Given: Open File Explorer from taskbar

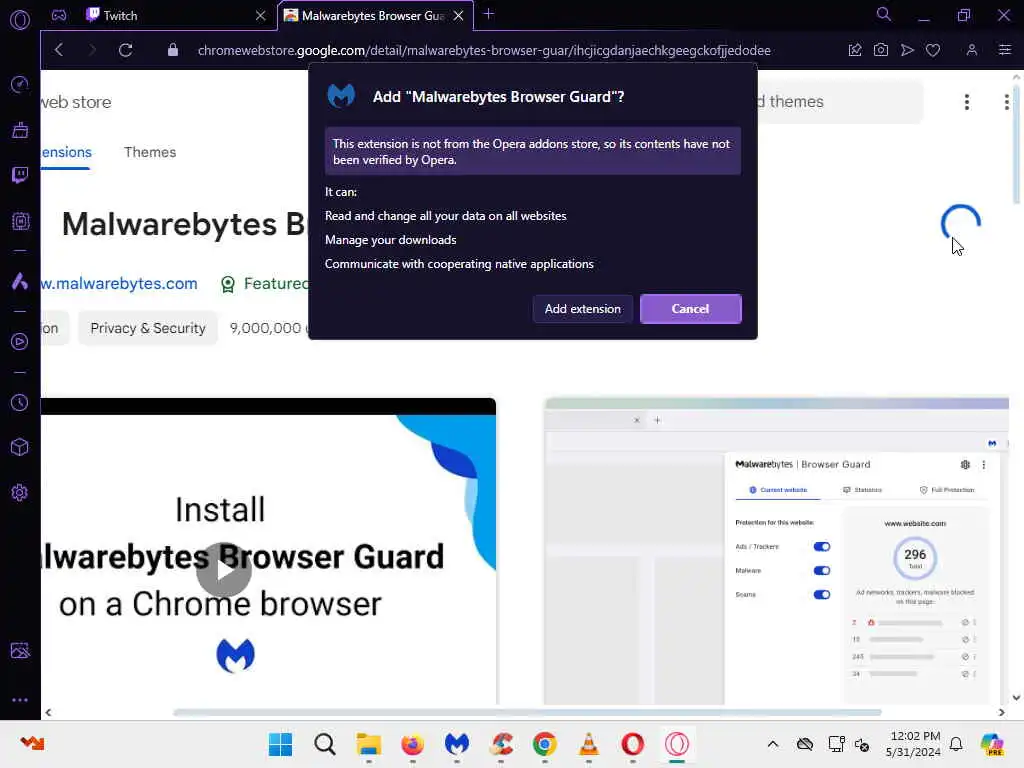Looking at the screenshot, I should pos(368,744).
